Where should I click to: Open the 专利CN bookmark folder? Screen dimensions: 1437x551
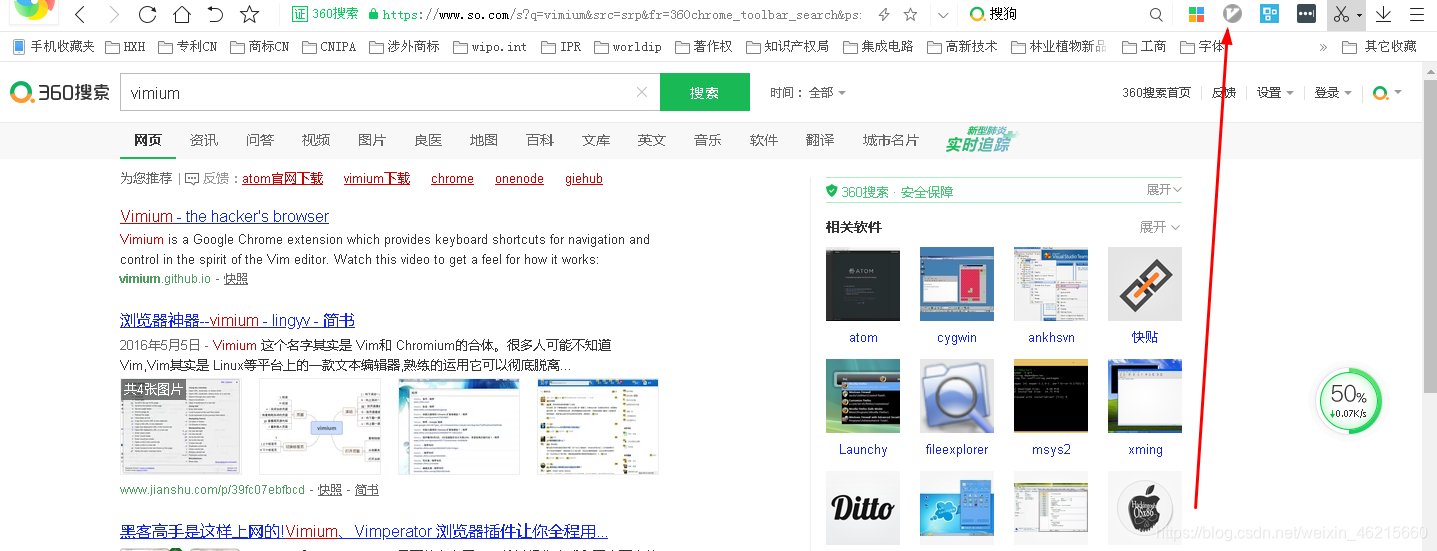click(186, 46)
